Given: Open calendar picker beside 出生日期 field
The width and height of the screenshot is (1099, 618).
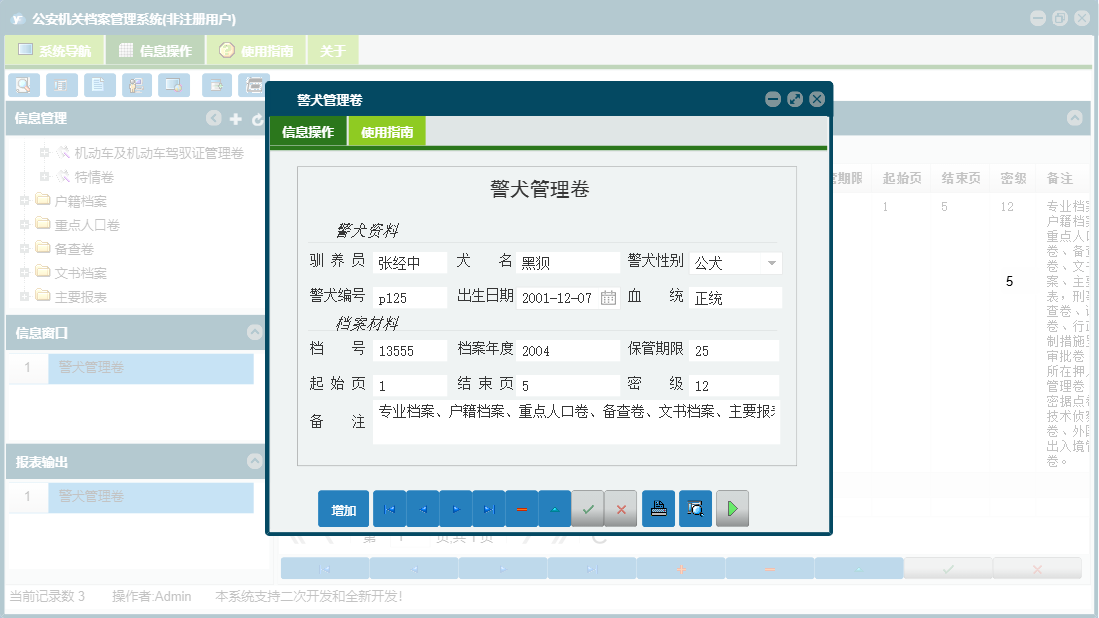Looking at the screenshot, I should (x=608, y=297).
